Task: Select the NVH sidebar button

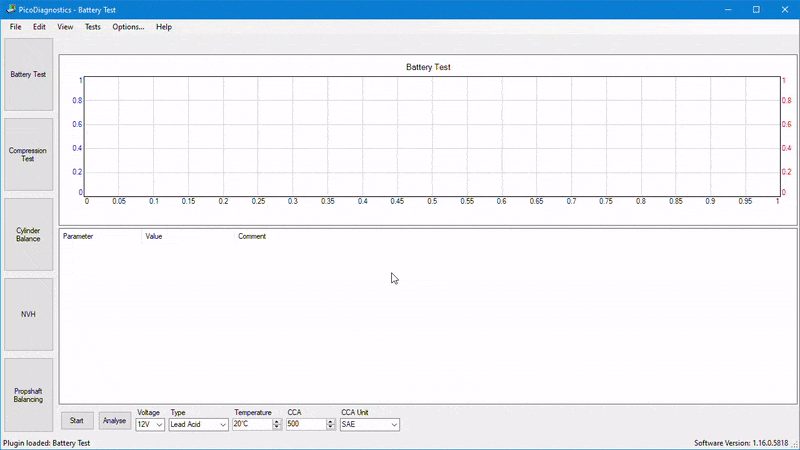Action: click(x=29, y=314)
